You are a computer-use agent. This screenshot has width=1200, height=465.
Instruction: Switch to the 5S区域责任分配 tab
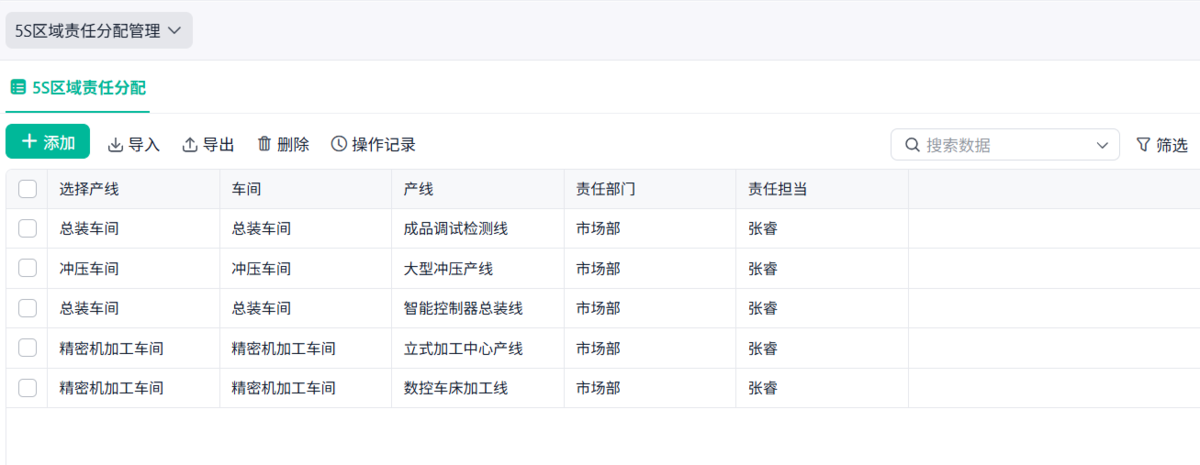click(x=88, y=88)
